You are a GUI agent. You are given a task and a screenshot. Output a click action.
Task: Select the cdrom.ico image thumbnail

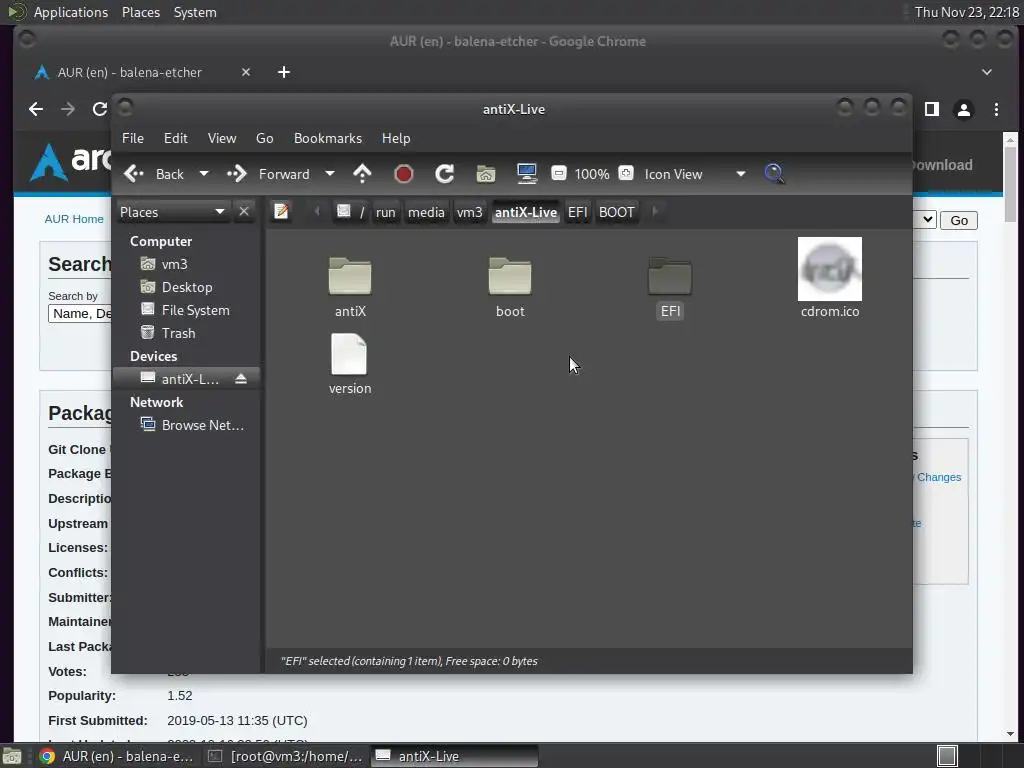pos(830,269)
